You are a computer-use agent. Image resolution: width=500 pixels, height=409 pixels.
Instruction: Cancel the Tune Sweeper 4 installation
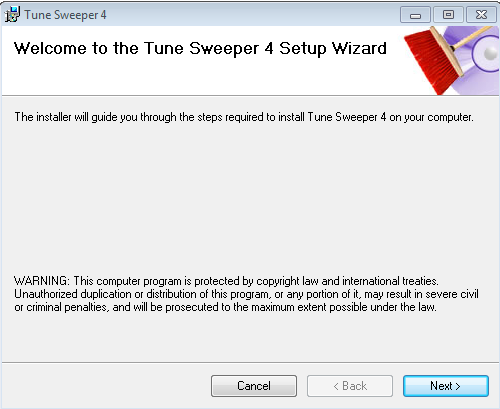click(254, 386)
